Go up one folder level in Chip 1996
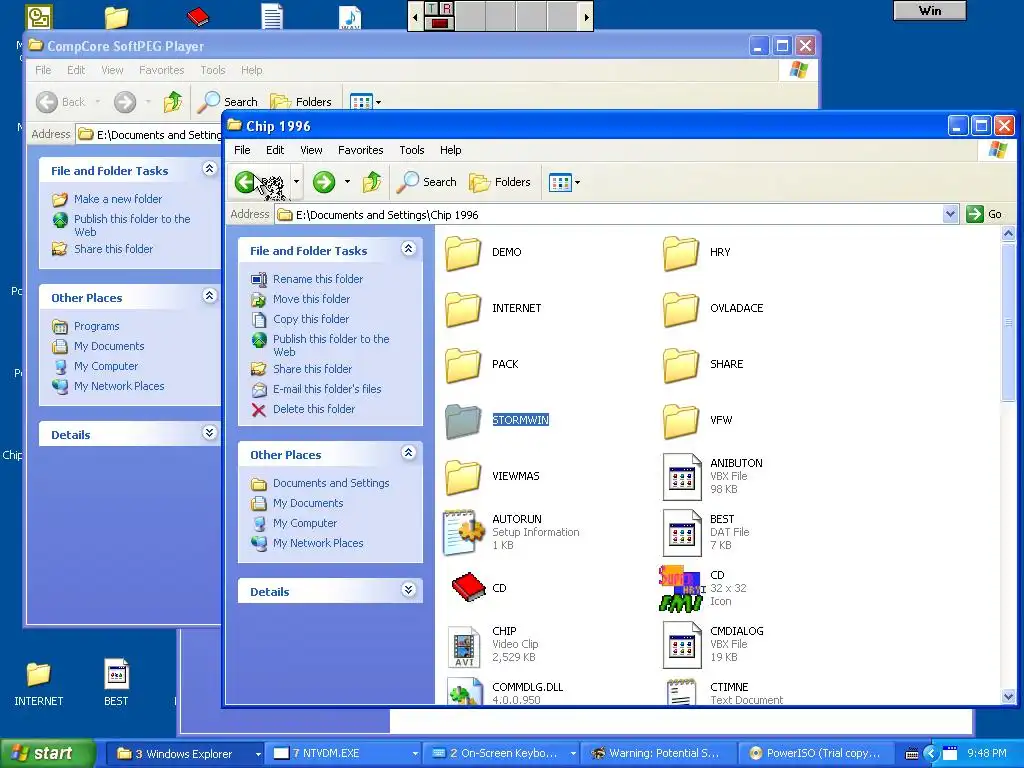 coord(372,182)
